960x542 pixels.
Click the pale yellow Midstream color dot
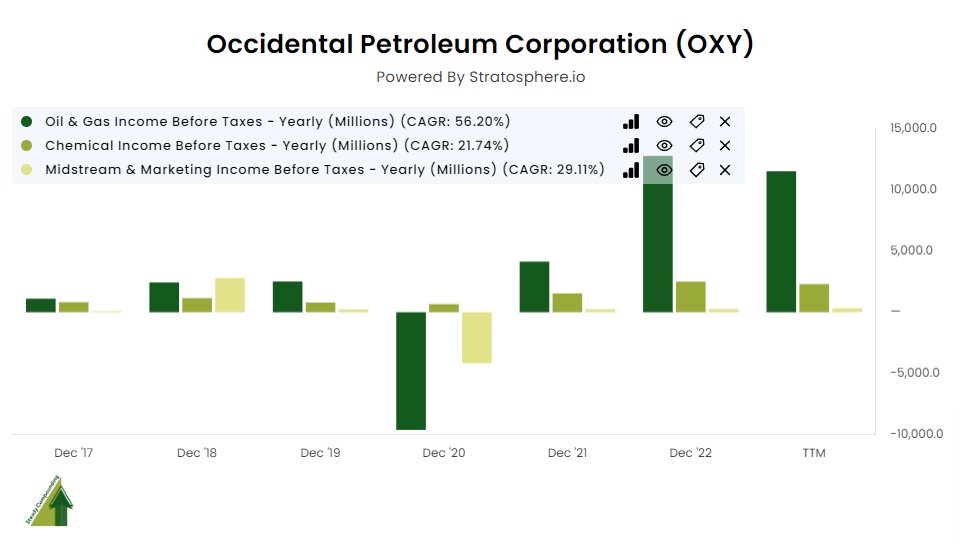pyautogui.click(x=26, y=169)
